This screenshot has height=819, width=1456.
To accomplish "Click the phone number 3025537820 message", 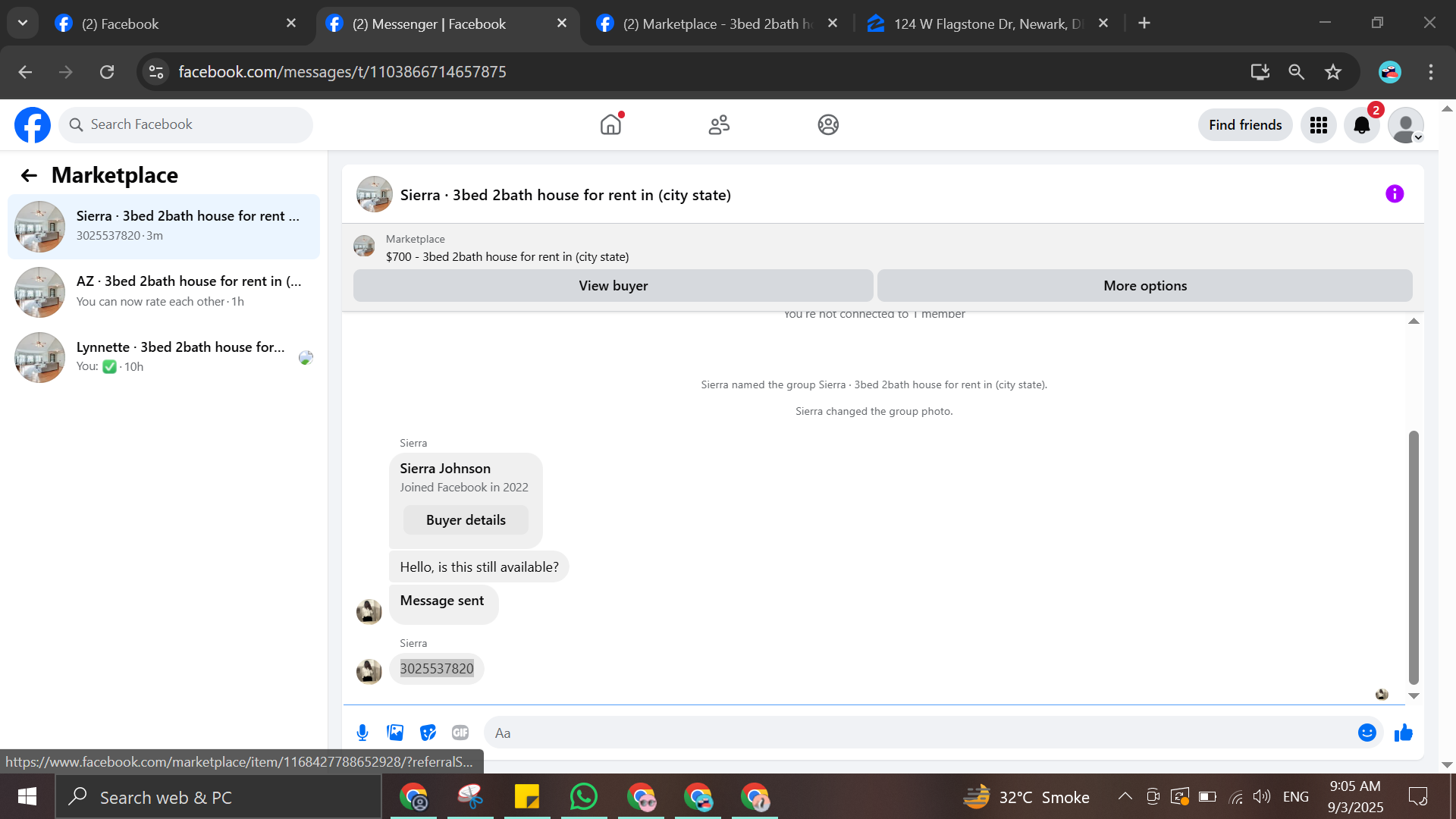I will (437, 669).
